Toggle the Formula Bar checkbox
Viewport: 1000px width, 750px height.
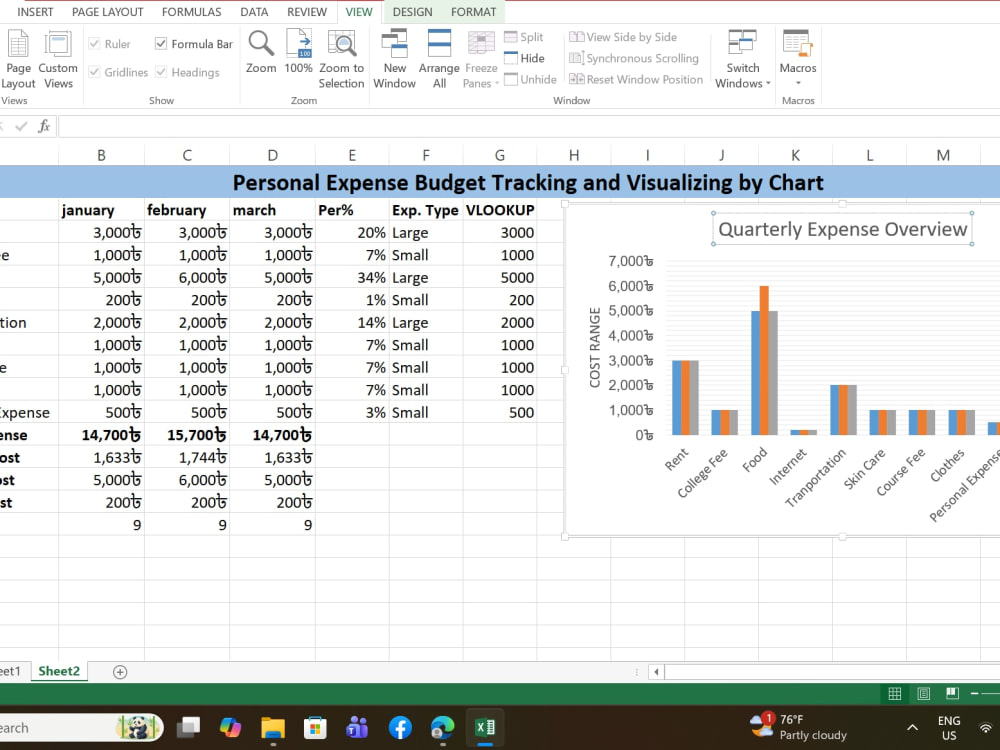[161, 43]
